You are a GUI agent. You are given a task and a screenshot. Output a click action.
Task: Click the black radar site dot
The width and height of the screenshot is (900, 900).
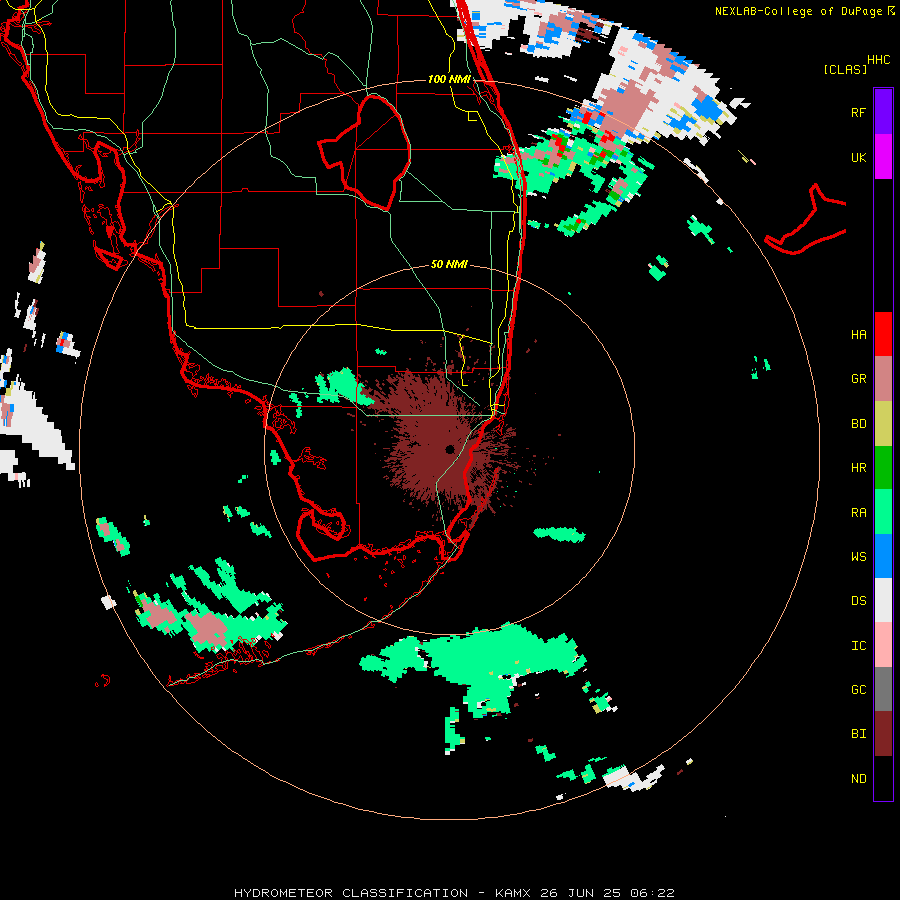tap(449, 449)
